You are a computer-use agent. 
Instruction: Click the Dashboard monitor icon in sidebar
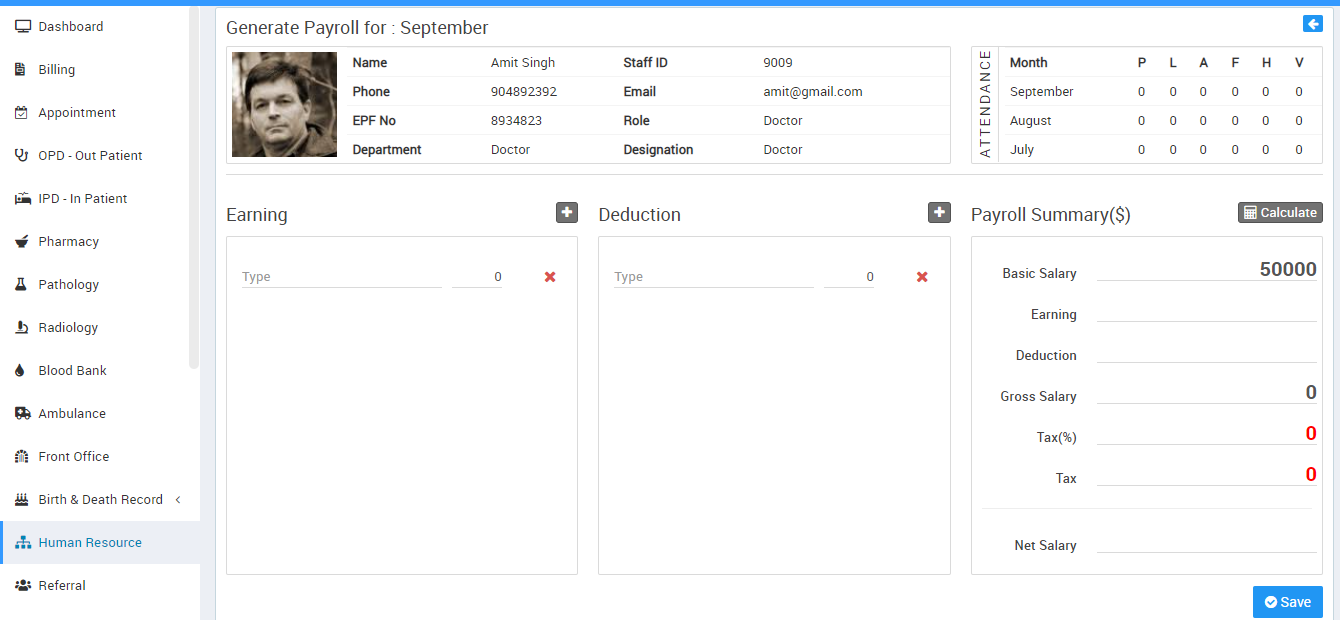[x=22, y=27]
